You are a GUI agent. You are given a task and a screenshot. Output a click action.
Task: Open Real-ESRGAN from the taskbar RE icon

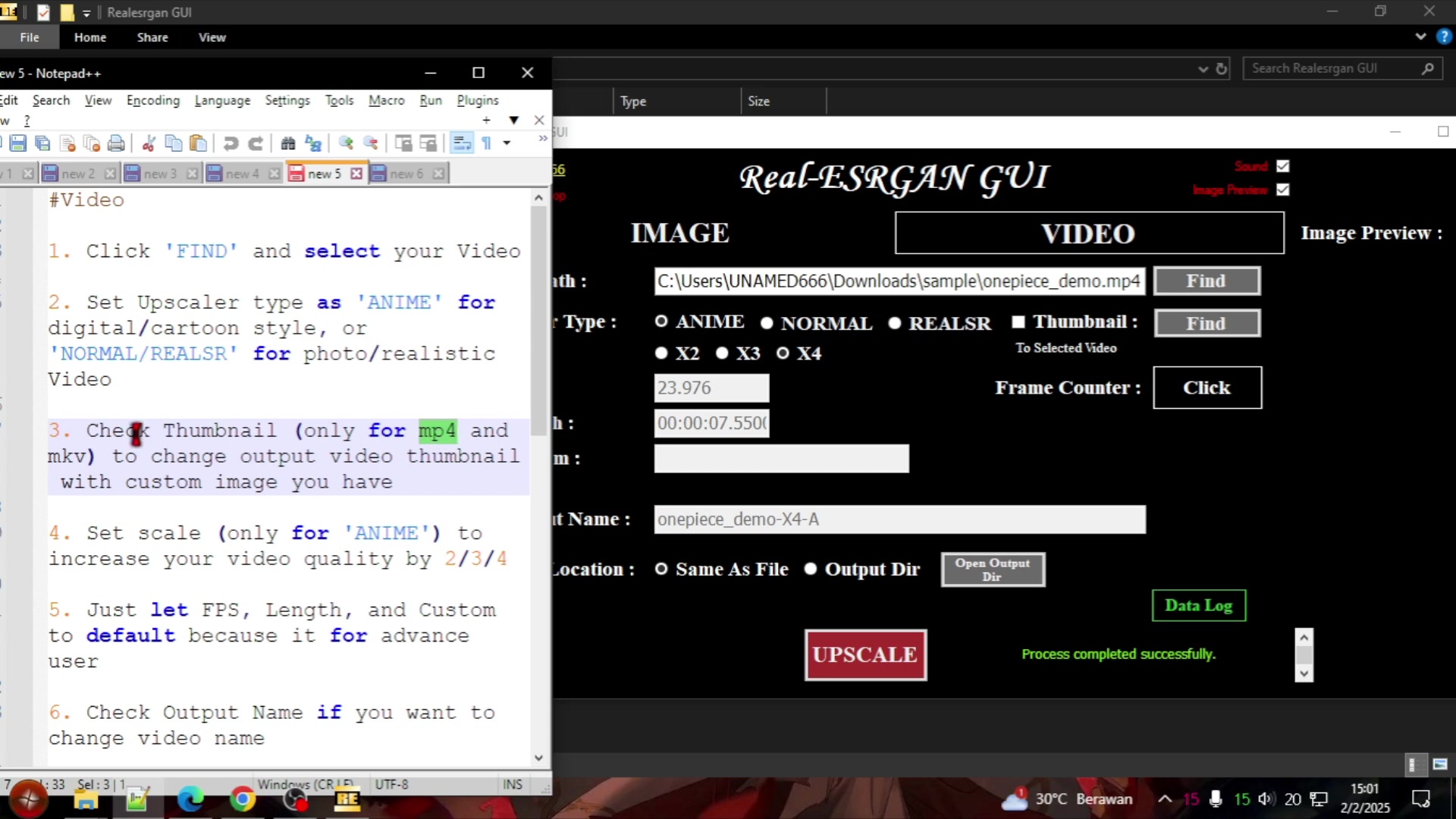pyautogui.click(x=347, y=799)
